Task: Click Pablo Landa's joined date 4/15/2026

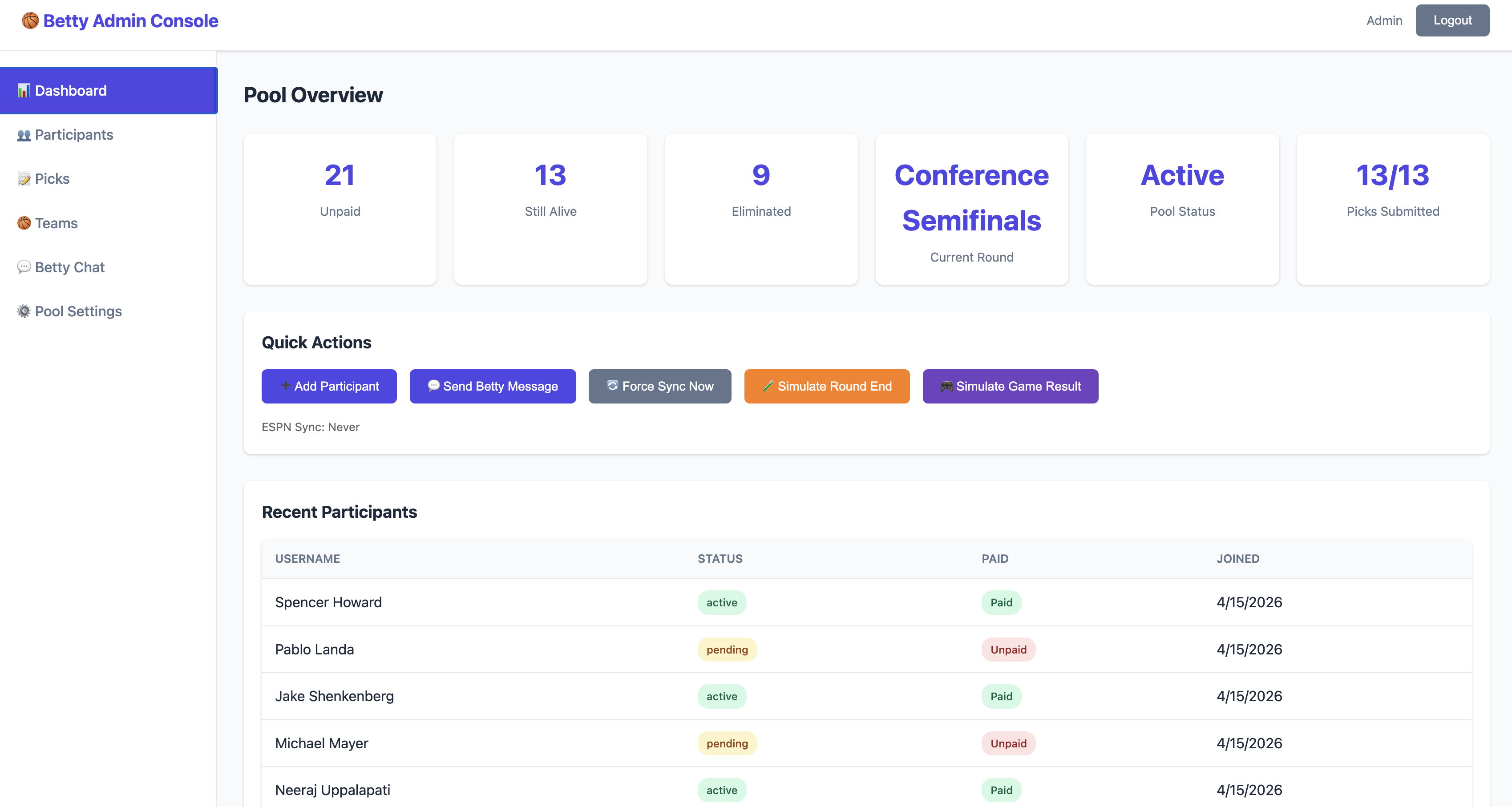Action: [x=1249, y=649]
